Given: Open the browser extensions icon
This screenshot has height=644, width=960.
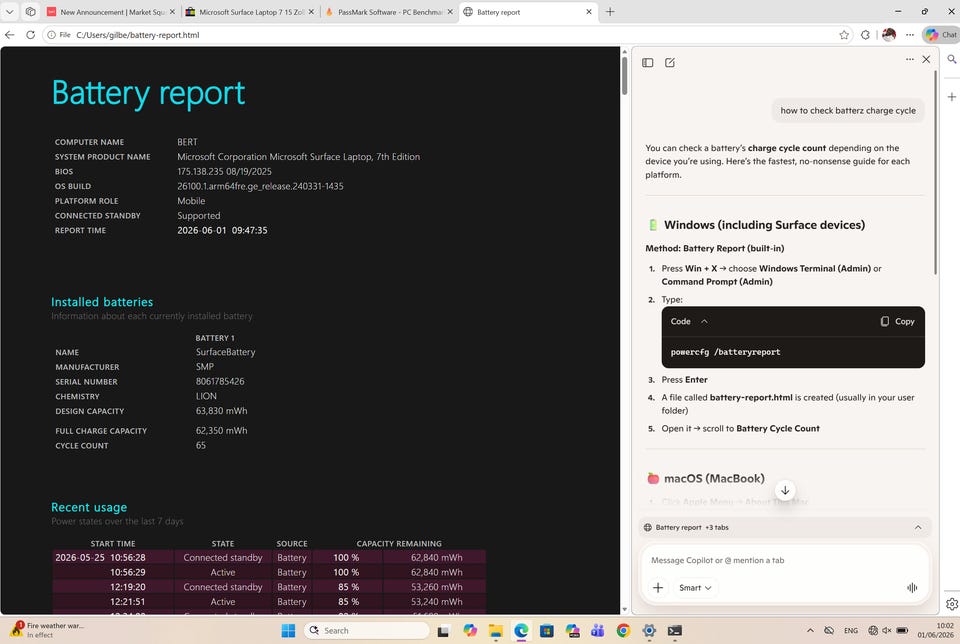Looking at the screenshot, I should [x=865, y=35].
